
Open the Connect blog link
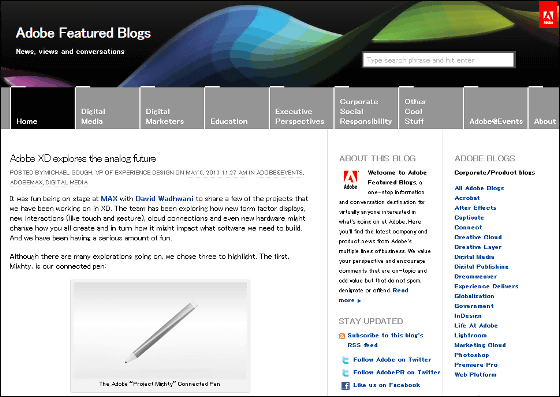468,227
